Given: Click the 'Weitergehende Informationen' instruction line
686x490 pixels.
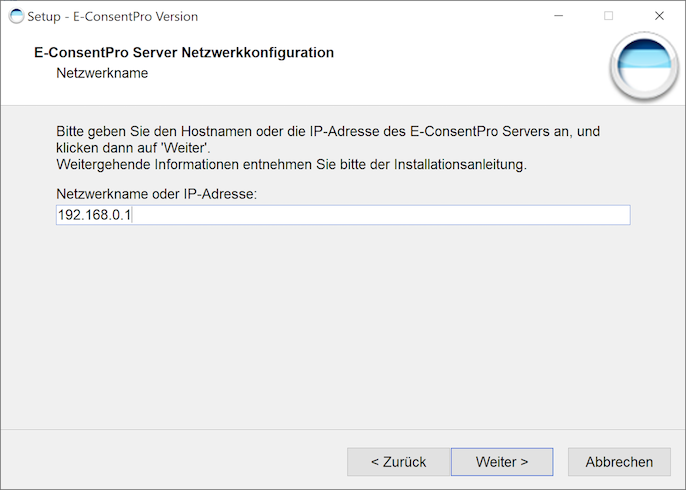Looking at the screenshot, I should tap(291, 164).
